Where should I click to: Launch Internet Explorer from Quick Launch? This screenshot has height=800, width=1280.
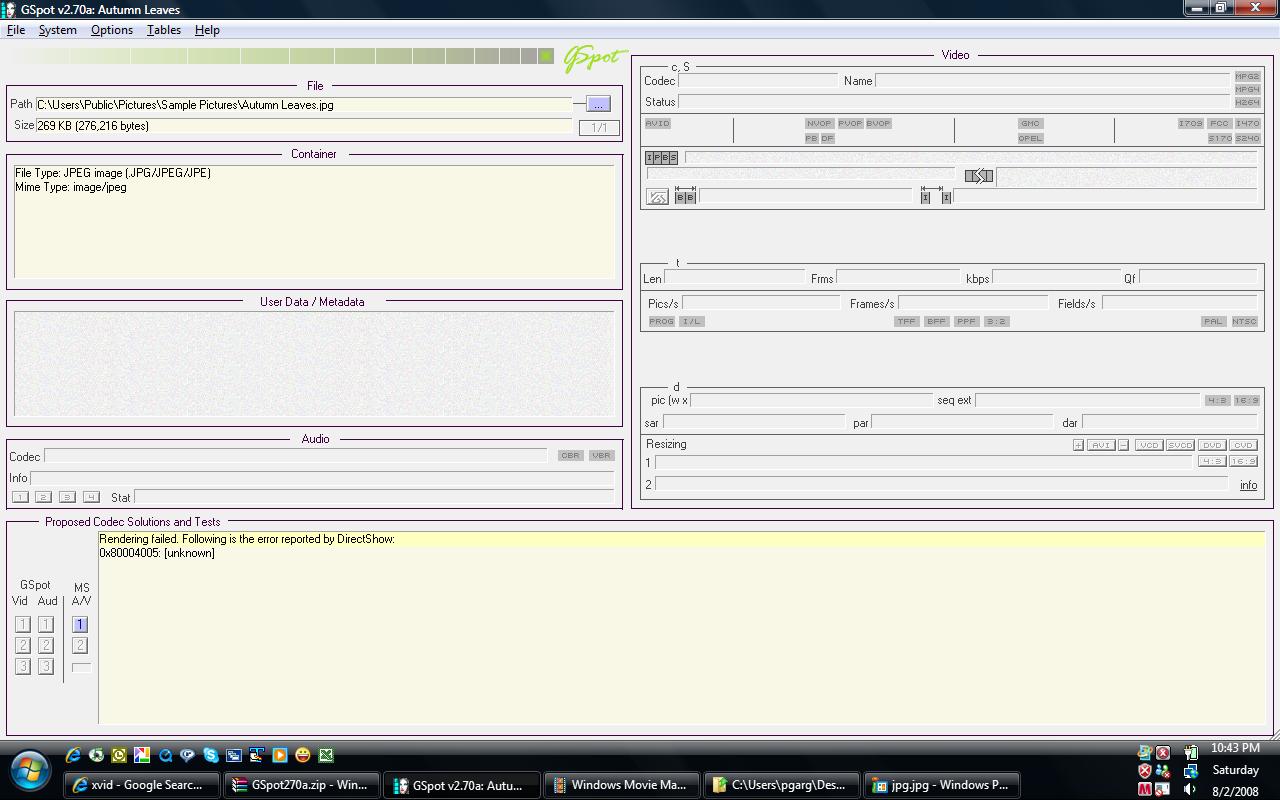tap(73, 755)
